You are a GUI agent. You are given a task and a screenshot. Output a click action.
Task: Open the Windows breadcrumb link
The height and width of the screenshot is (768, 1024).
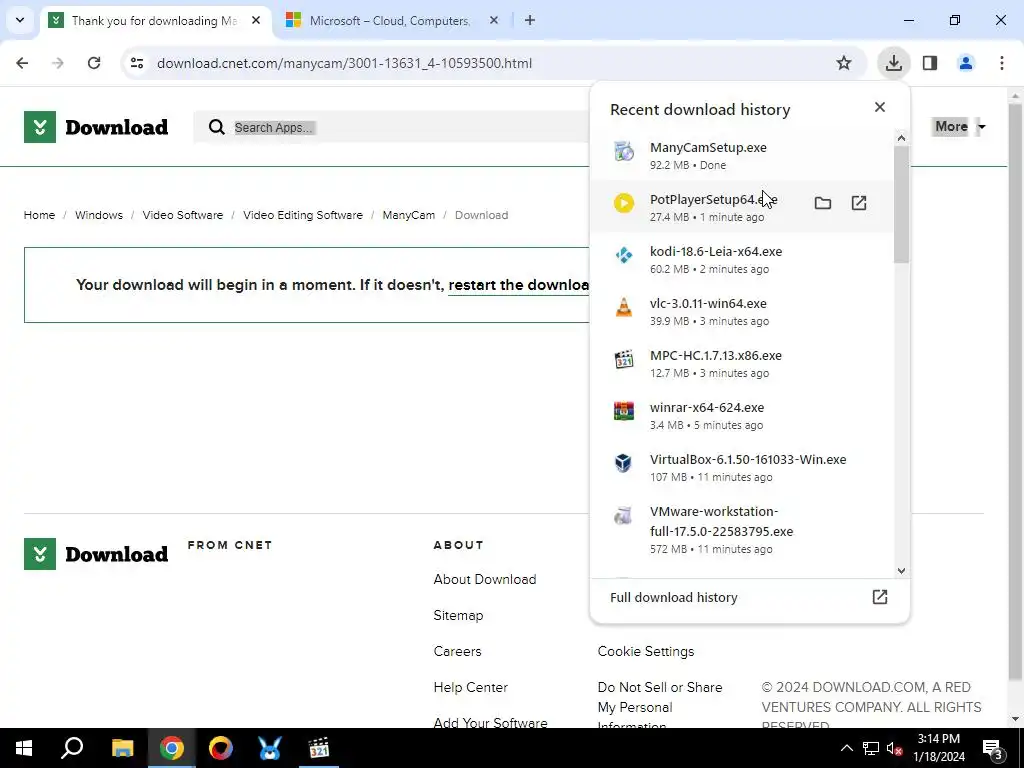click(99, 215)
